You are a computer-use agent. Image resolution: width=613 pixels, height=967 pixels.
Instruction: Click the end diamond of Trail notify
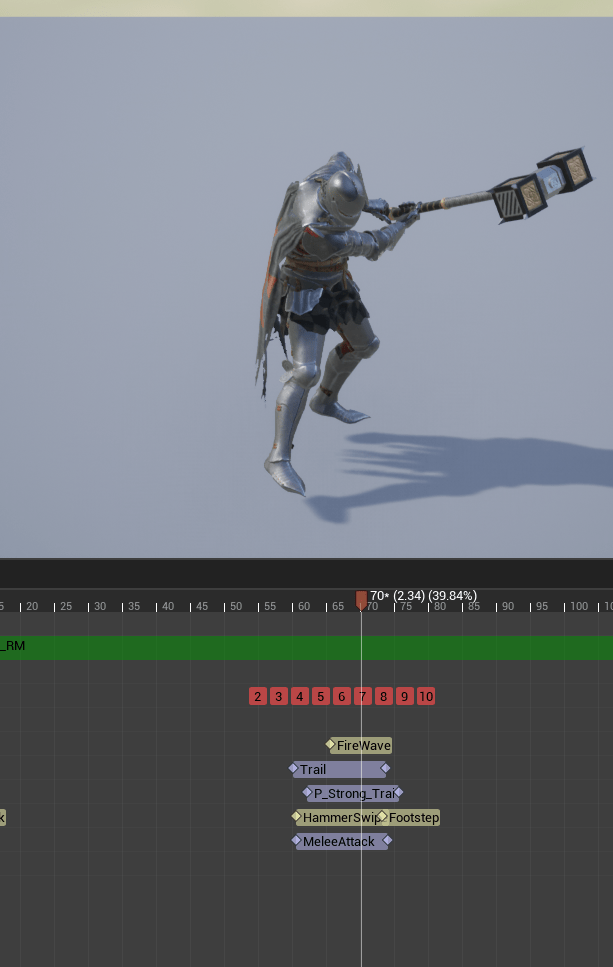point(386,769)
